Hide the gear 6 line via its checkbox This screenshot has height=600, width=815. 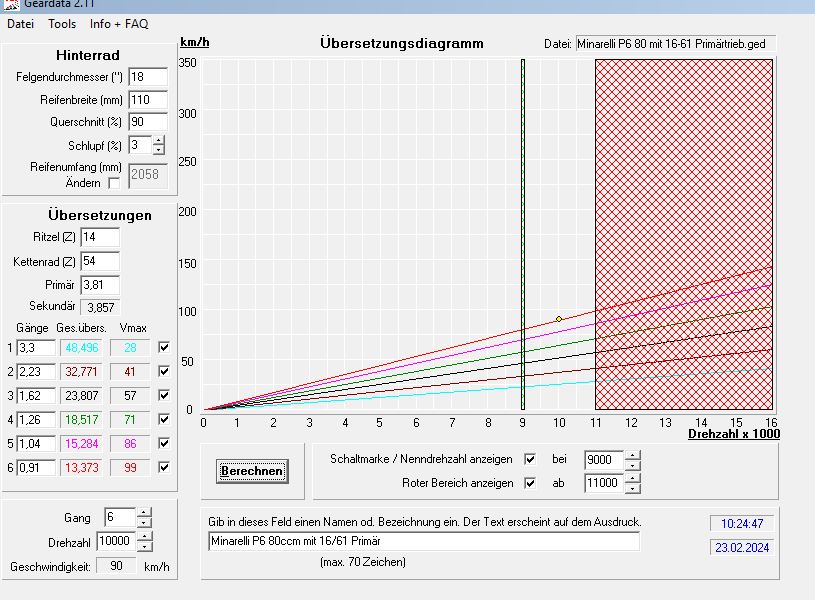point(164,467)
